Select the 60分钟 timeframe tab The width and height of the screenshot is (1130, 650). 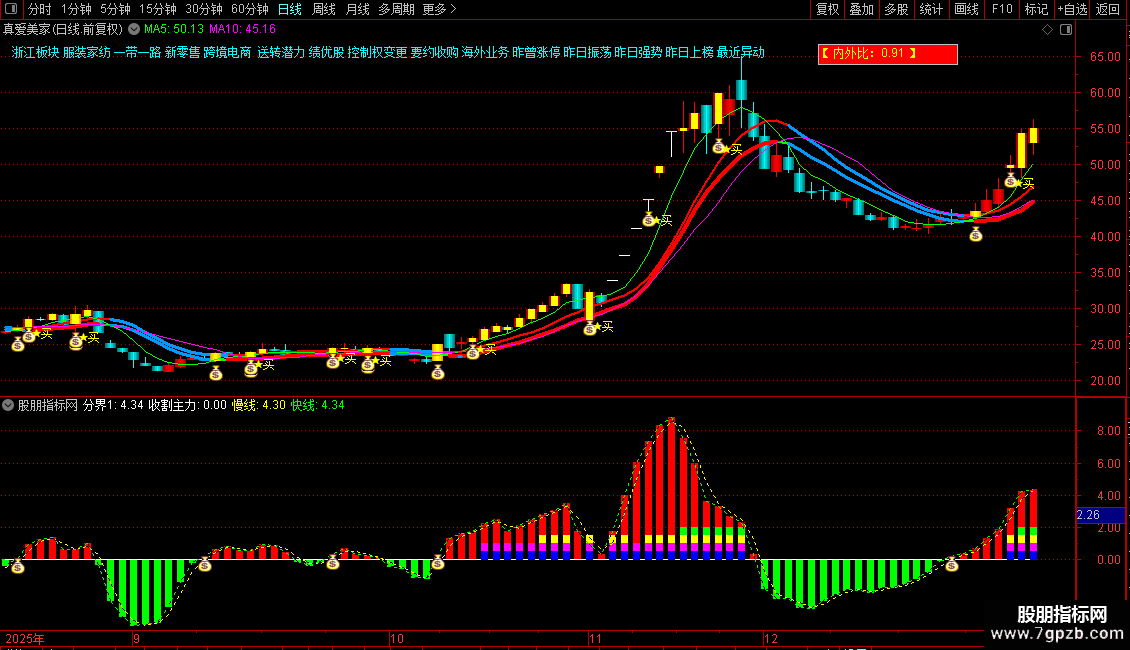click(250, 9)
